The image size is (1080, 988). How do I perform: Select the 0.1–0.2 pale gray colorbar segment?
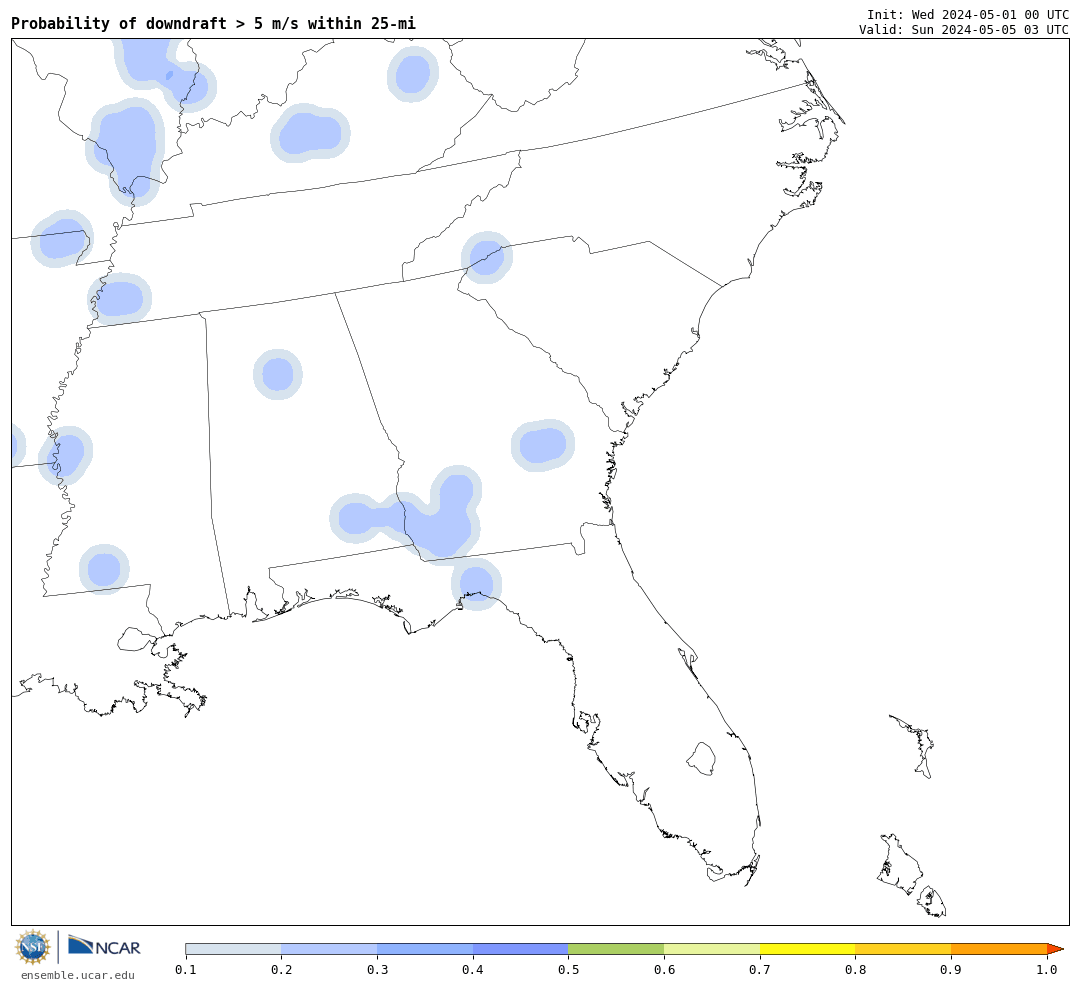pos(233,949)
